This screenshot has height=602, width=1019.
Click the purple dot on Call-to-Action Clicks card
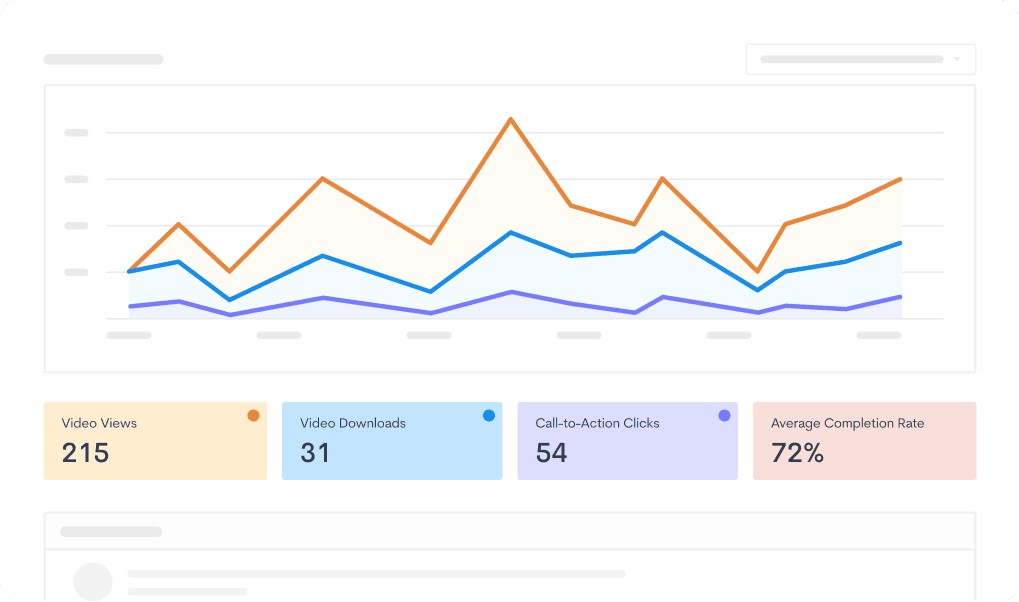(724, 415)
